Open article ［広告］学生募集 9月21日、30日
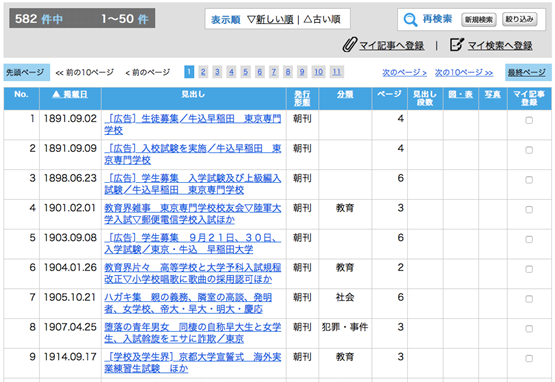The image size is (555, 382). point(193,243)
